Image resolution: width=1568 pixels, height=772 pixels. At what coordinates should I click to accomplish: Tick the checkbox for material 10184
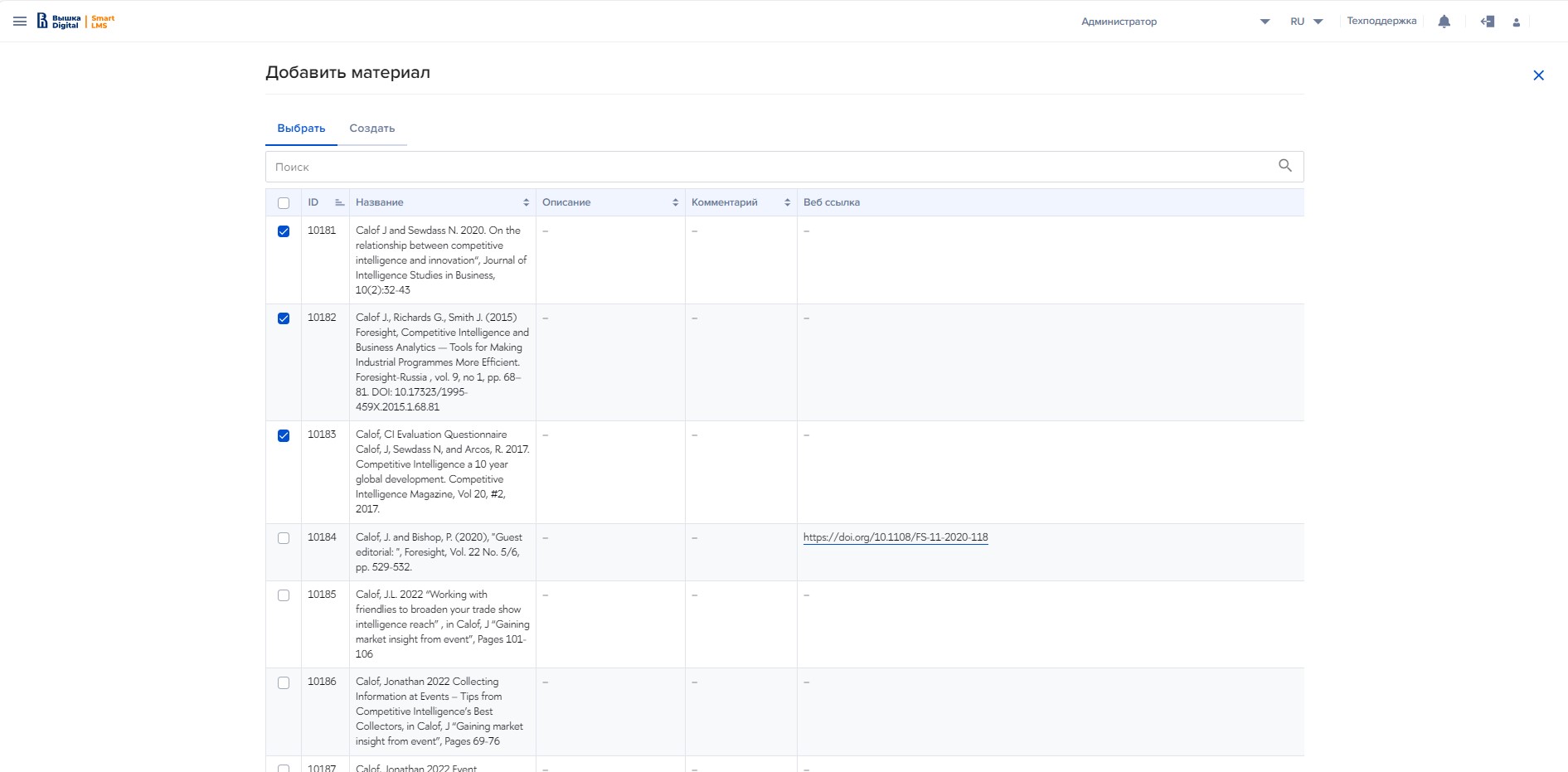coord(284,538)
